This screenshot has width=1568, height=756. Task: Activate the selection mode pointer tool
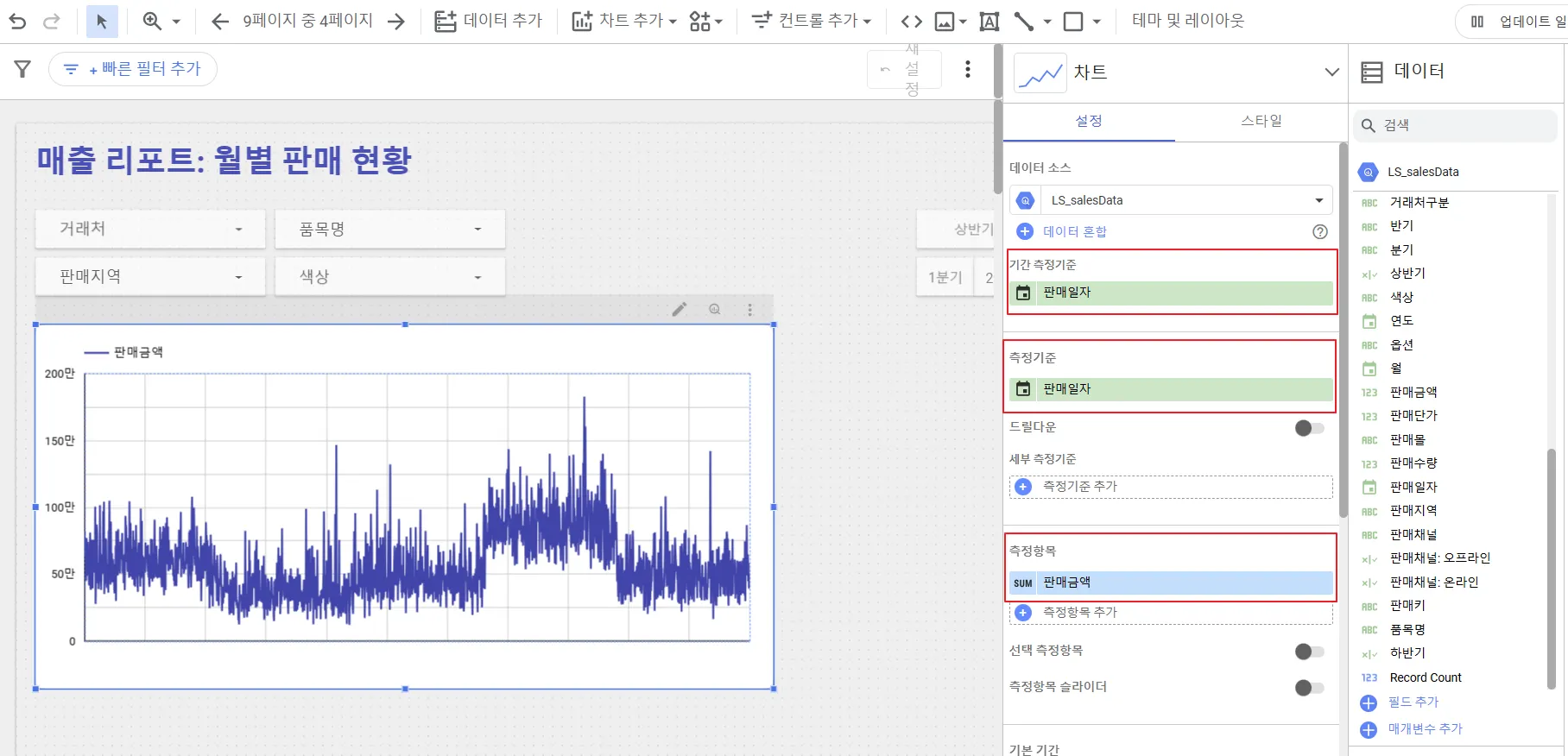pos(102,22)
